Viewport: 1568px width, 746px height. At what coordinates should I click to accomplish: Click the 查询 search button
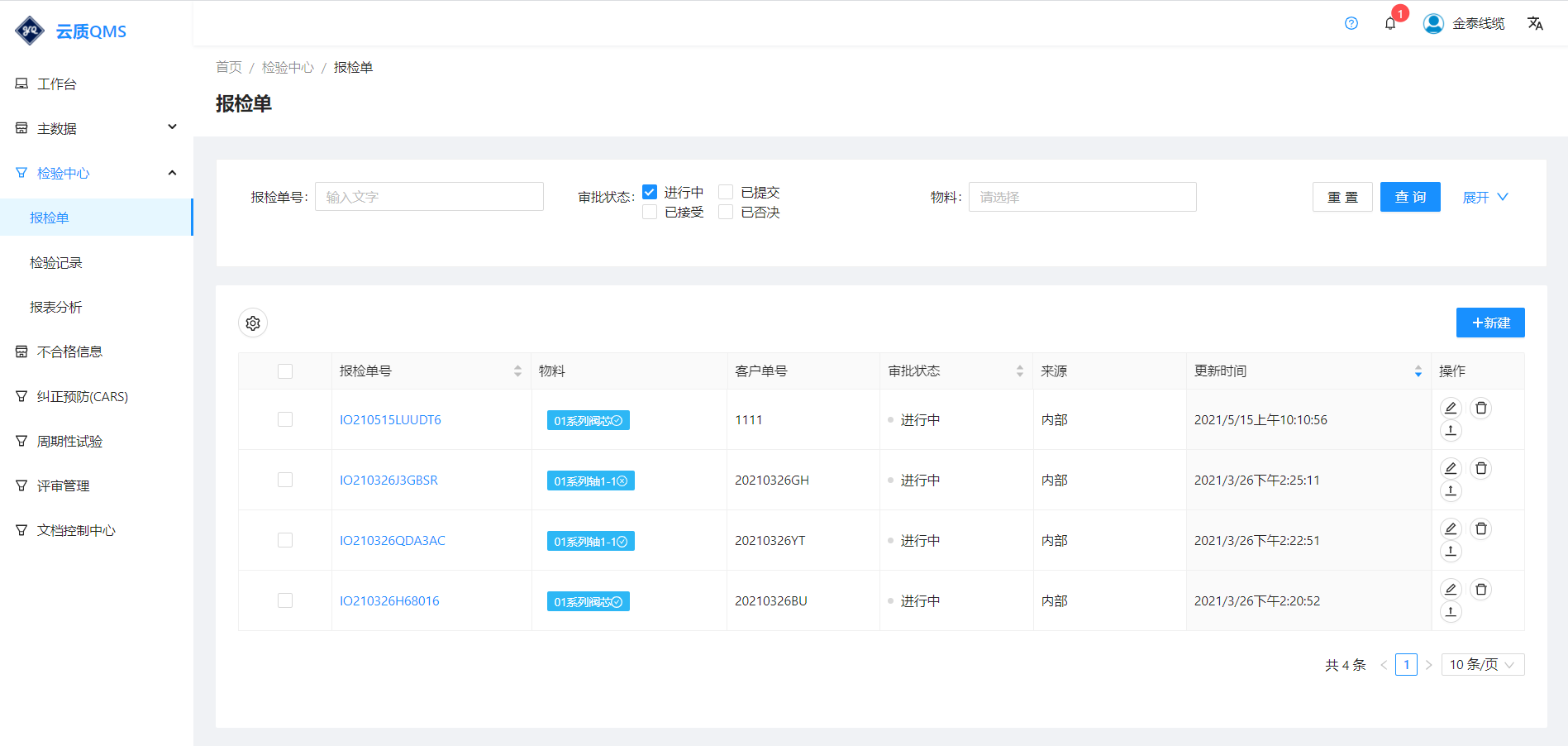pos(1410,197)
